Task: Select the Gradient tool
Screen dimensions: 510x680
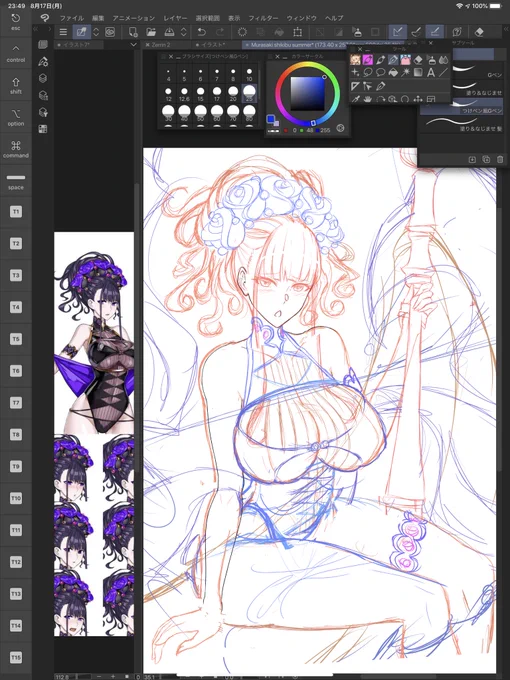Action: pos(418,72)
